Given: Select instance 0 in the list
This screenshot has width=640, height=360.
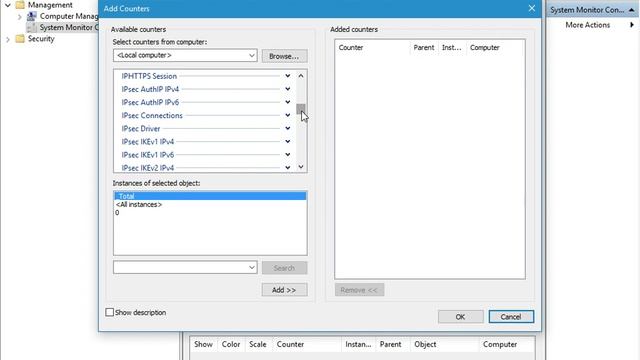Looking at the screenshot, I should pos(117,213).
